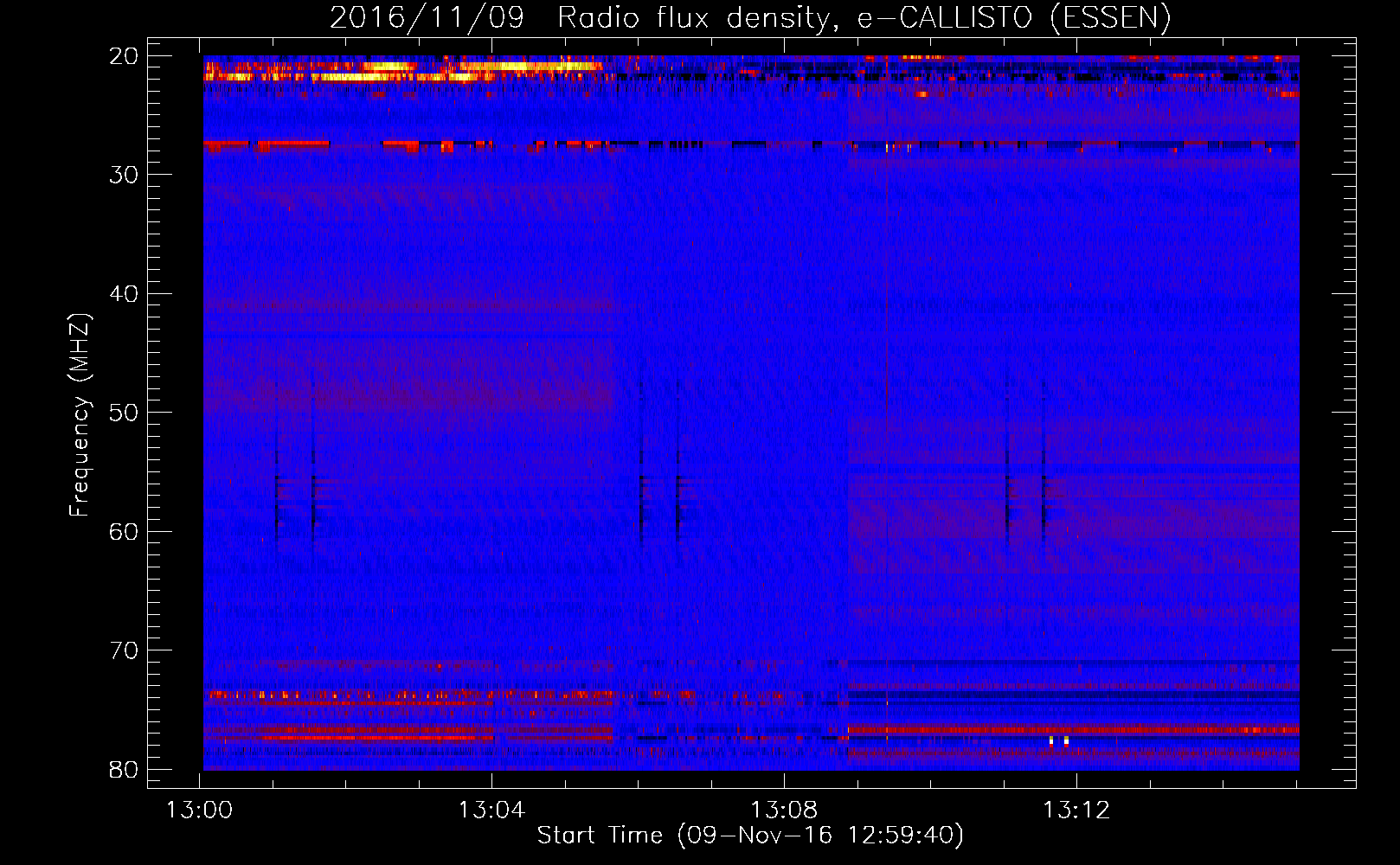Click the 20 frequency tick label
Screen dimensions: 1400x865
pyautogui.click(x=124, y=56)
